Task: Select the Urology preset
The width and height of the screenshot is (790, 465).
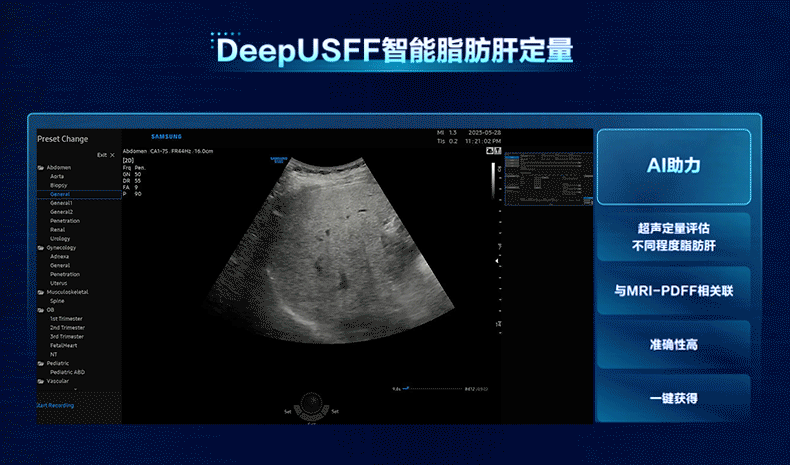Action: pos(60,239)
